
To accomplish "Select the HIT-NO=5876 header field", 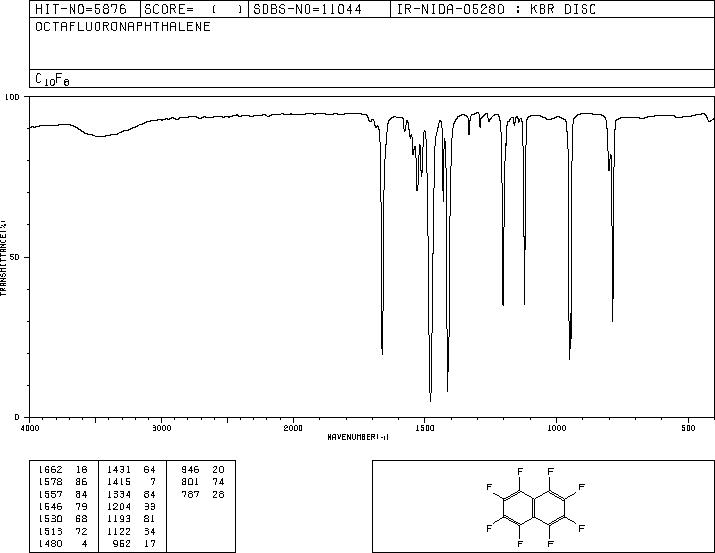I will [x=81, y=9].
